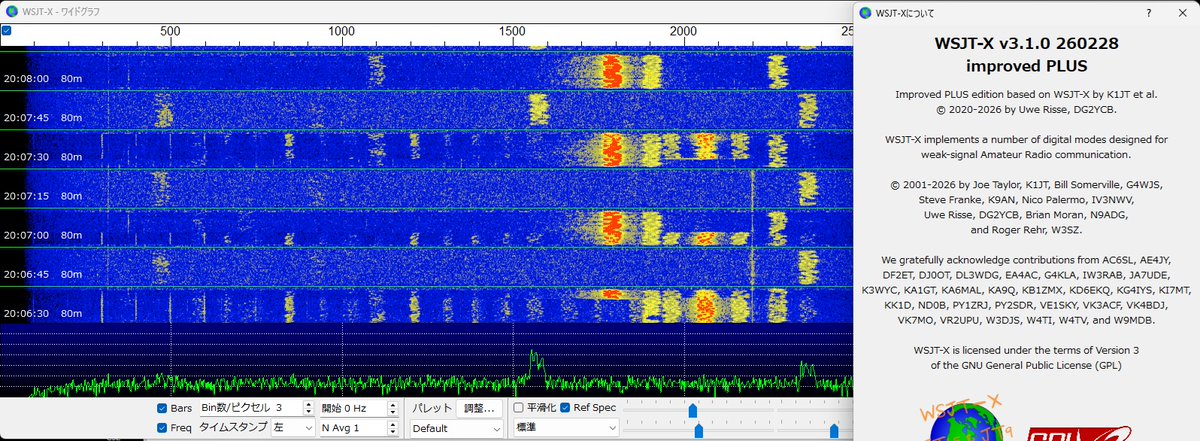Disable the Ref Spec checkbox
The width and height of the screenshot is (1200, 441).
click(565, 408)
